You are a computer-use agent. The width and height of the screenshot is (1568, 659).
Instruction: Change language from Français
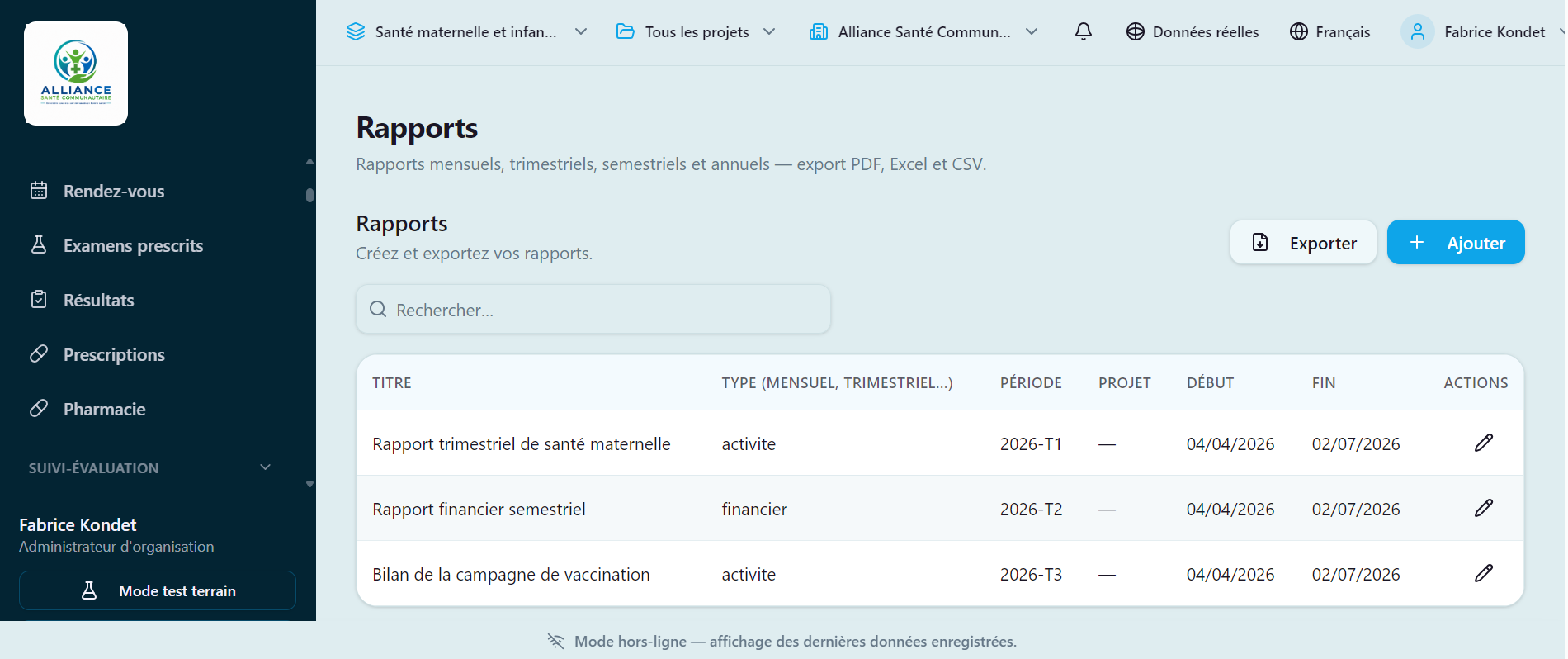point(1329,31)
